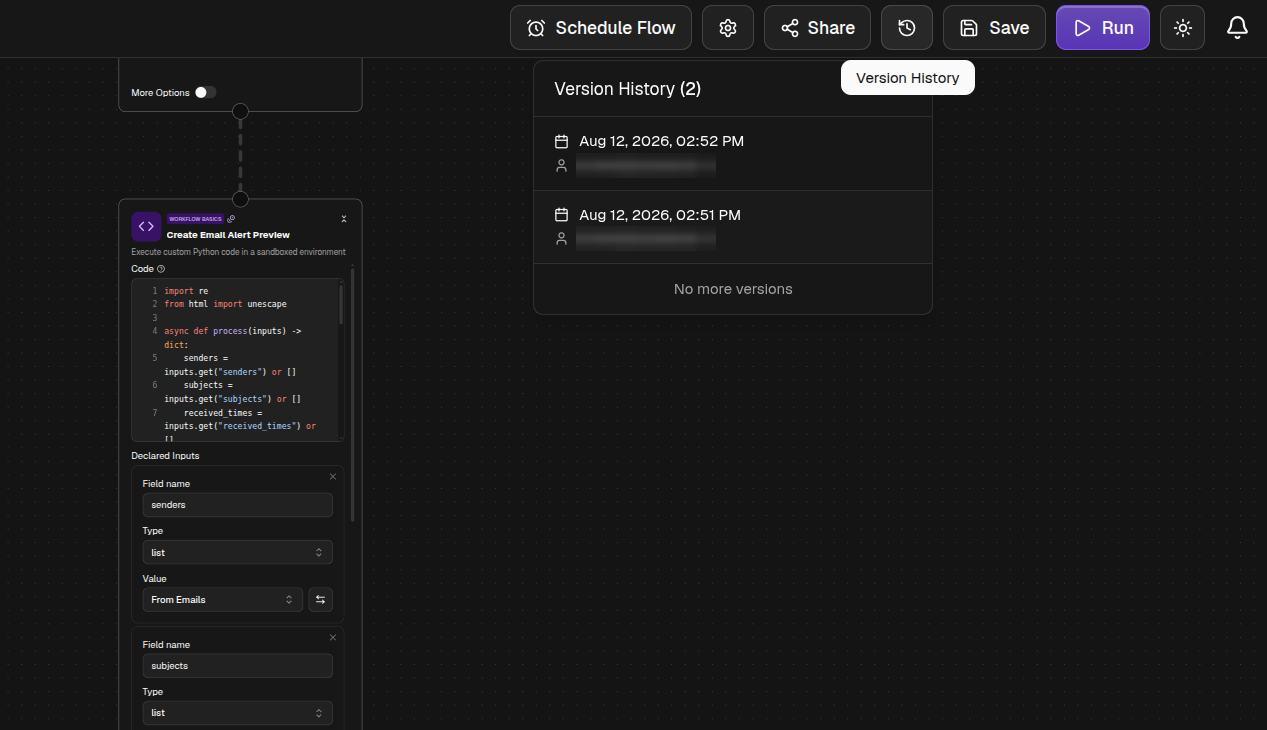Click Schedule Flow button
The width and height of the screenshot is (1267, 730).
pos(601,28)
